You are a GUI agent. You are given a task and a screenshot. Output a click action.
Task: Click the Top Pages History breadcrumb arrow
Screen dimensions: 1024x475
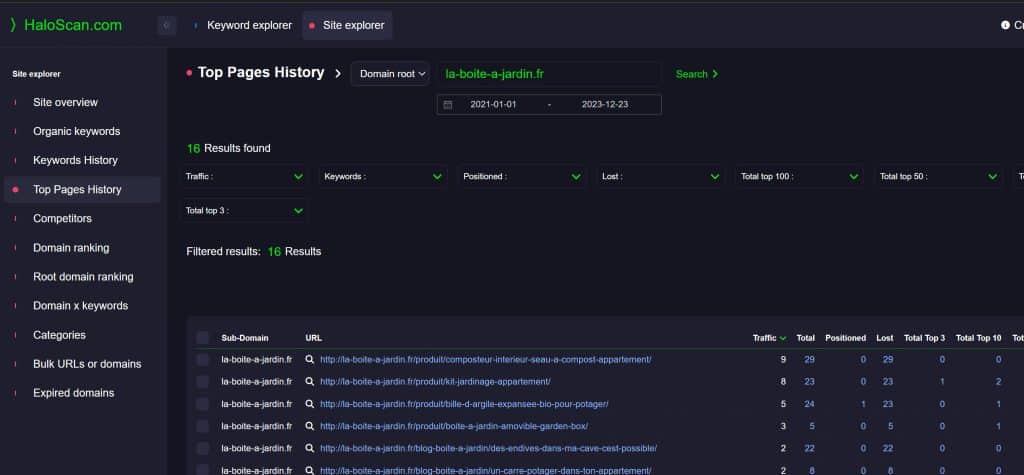point(338,74)
